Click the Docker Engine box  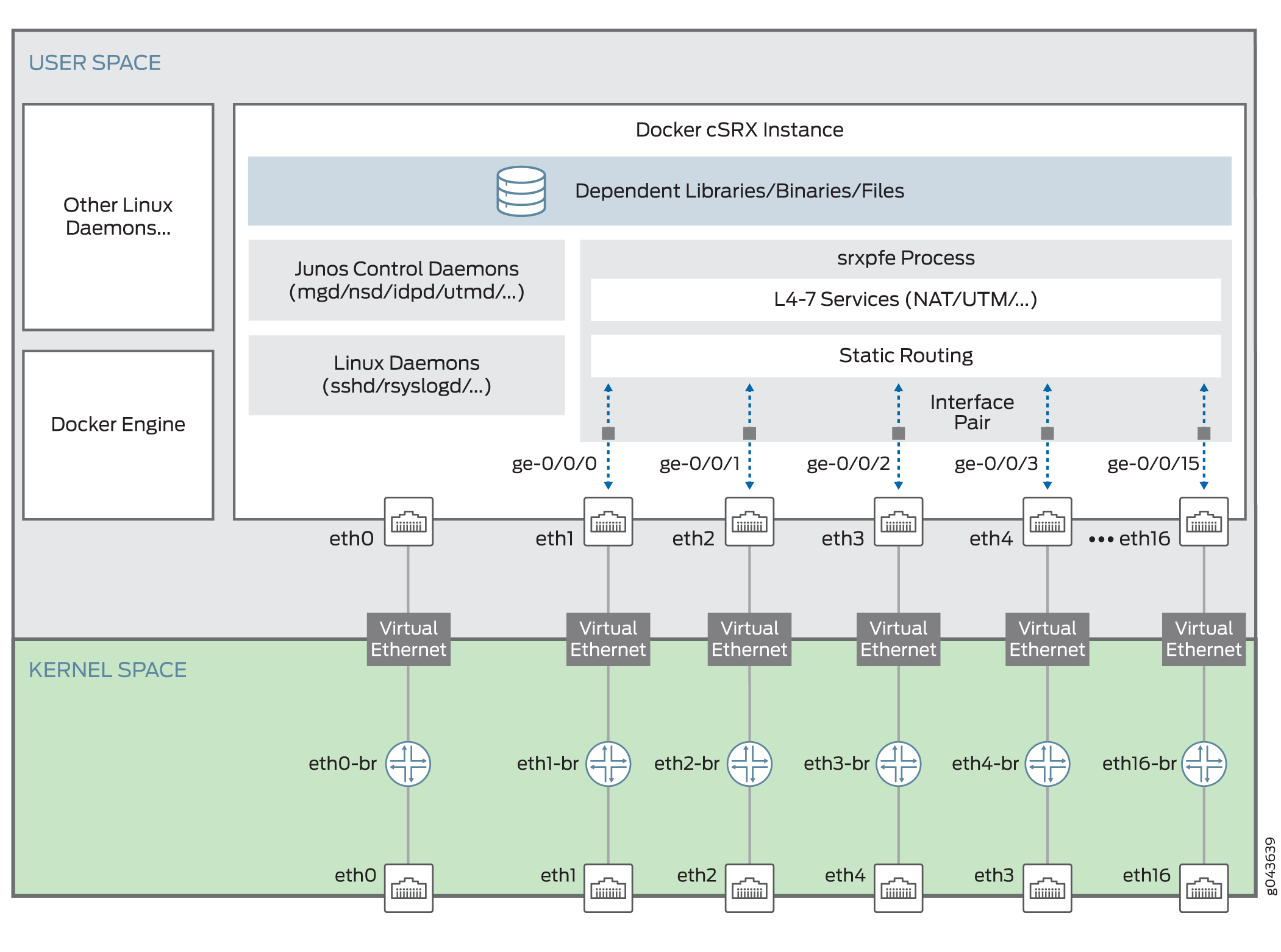point(118,435)
